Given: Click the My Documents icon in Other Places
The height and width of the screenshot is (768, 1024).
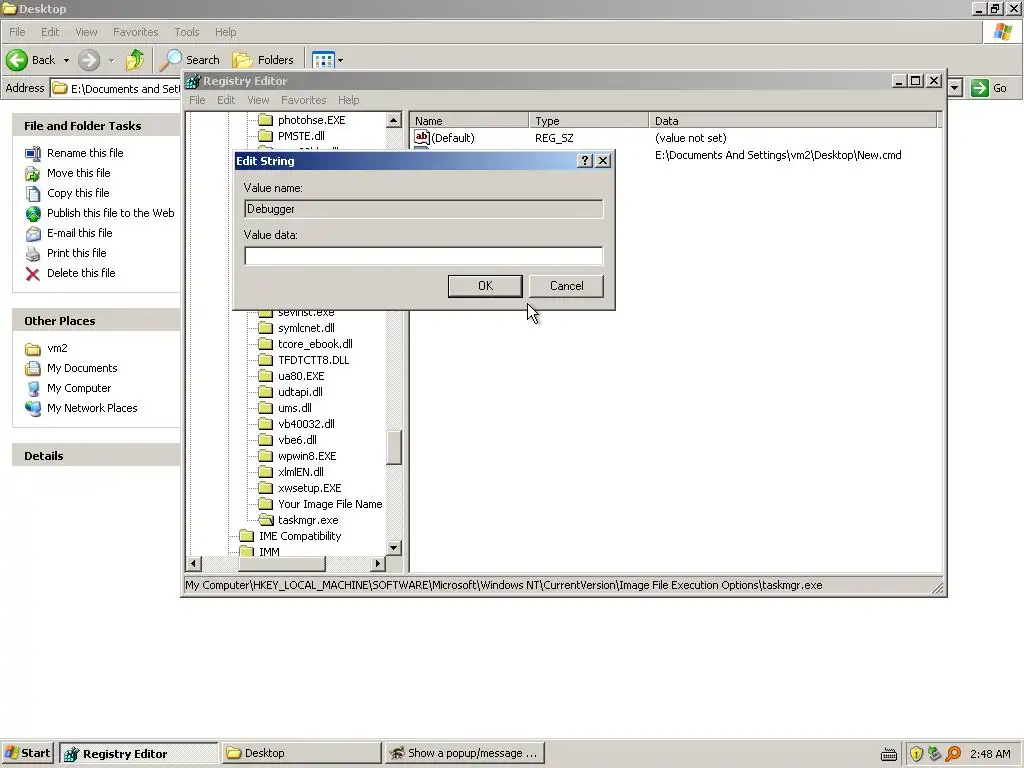Looking at the screenshot, I should [33, 368].
